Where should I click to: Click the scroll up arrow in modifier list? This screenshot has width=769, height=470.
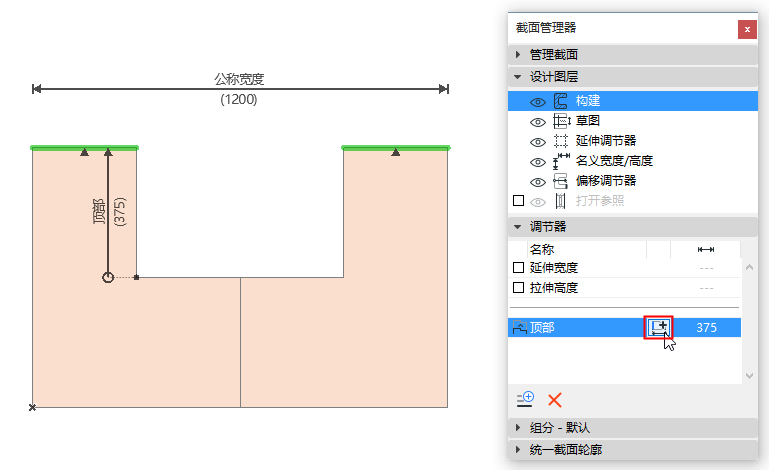(x=749, y=267)
